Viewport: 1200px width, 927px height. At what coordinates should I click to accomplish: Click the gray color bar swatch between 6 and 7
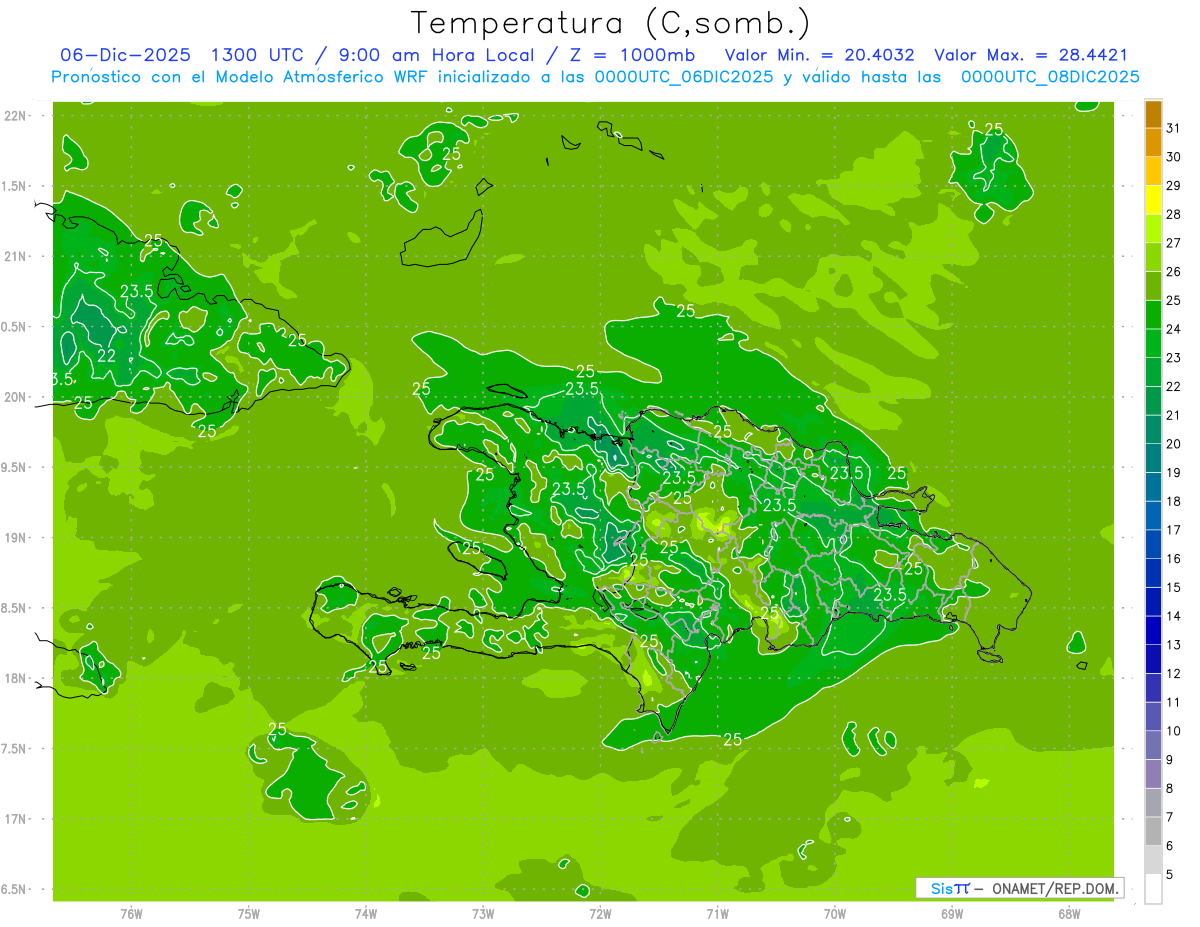click(1153, 831)
